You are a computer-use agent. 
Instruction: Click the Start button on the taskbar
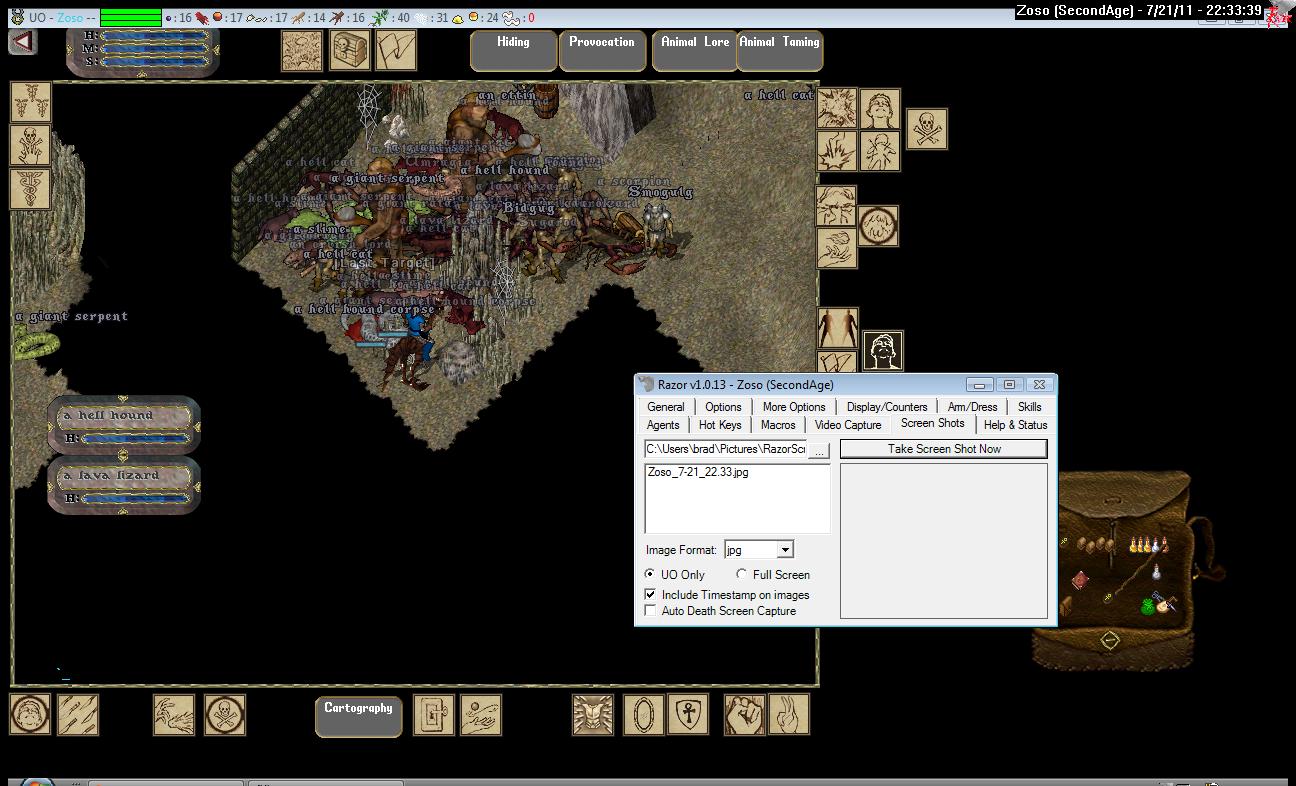point(37,781)
